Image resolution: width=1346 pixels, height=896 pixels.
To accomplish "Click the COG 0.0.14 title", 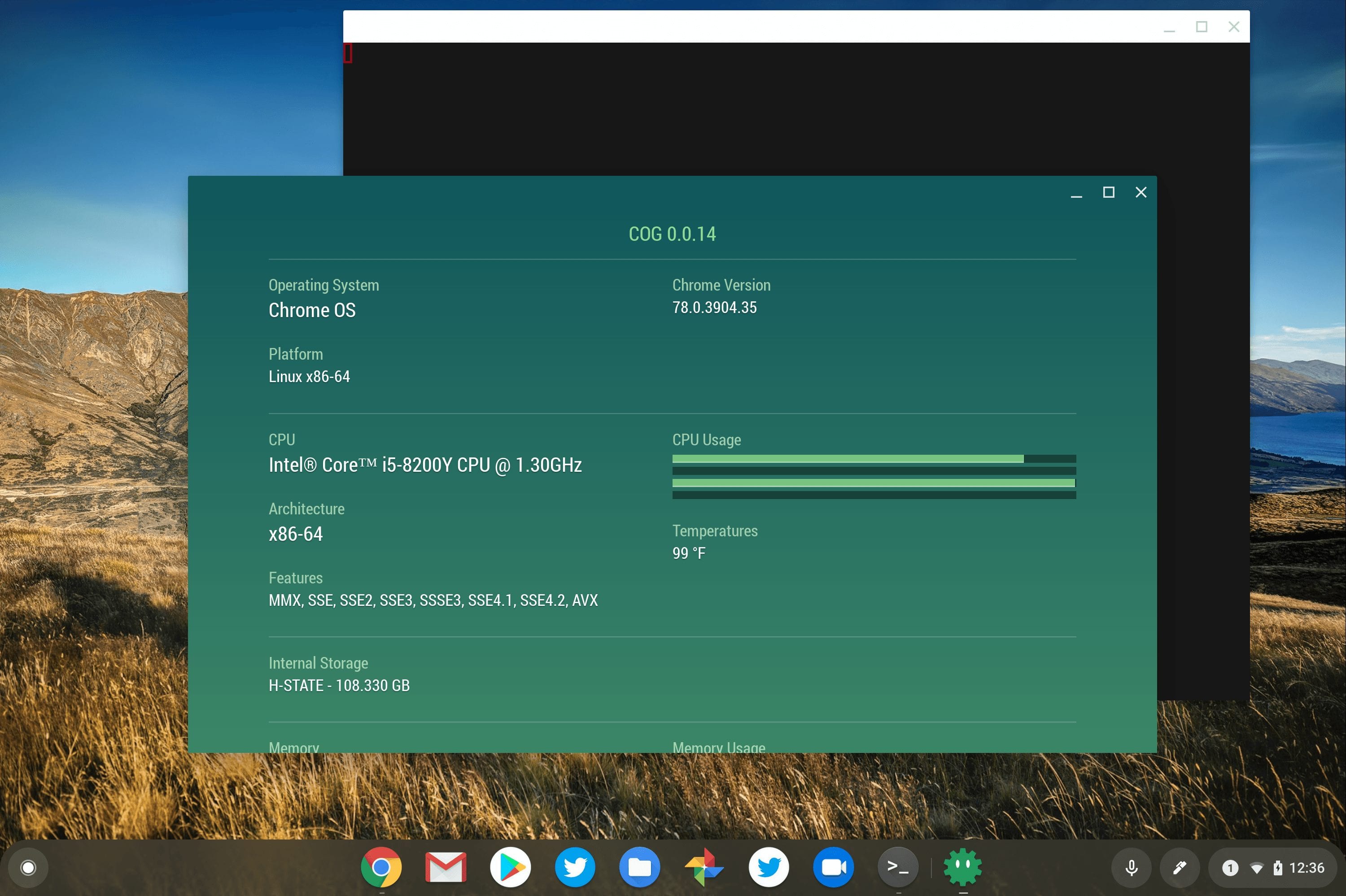I will pos(672,234).
